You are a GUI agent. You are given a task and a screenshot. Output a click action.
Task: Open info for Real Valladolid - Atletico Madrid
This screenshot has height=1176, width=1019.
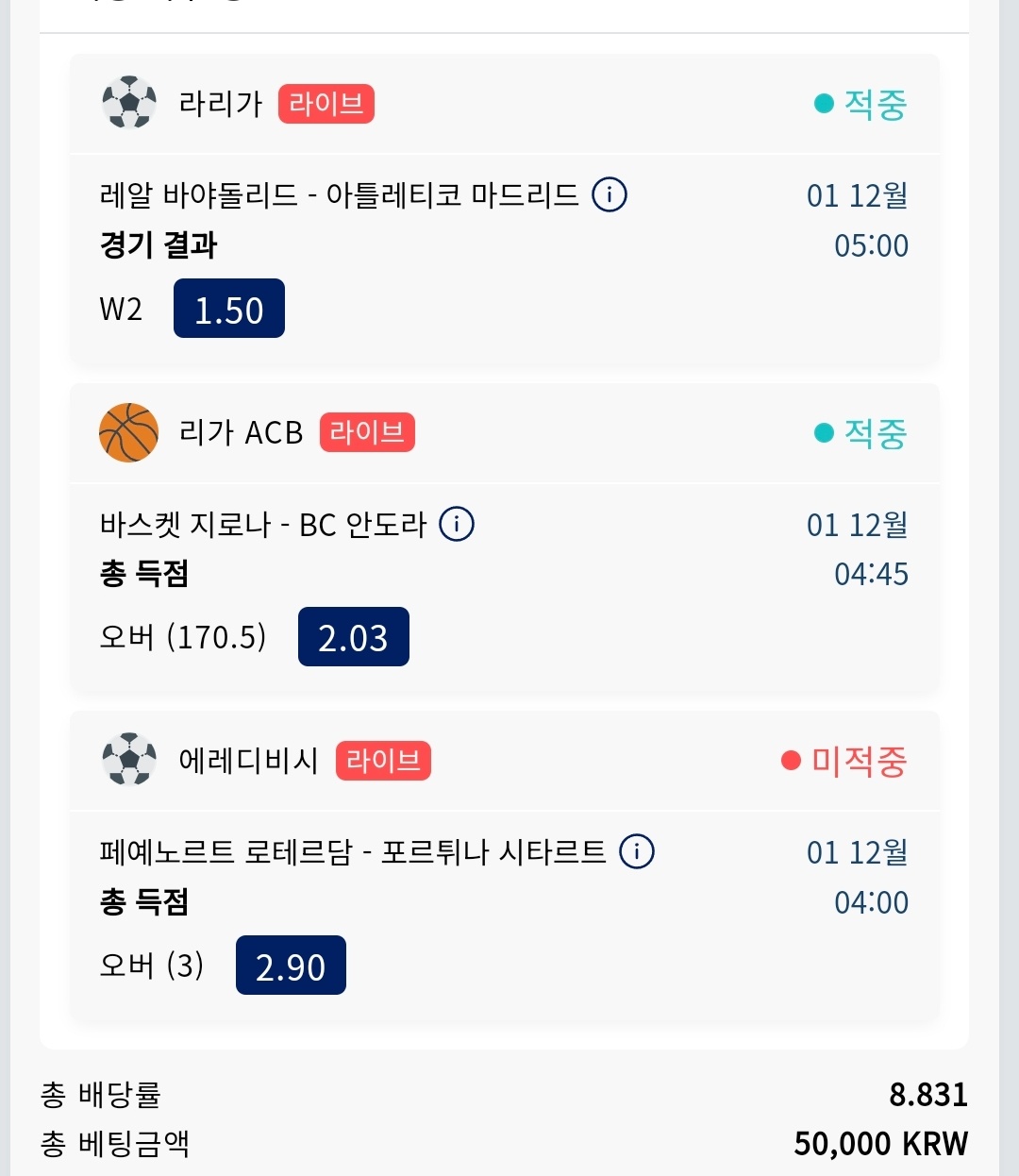pyautogui.click(x=610, y=195)
